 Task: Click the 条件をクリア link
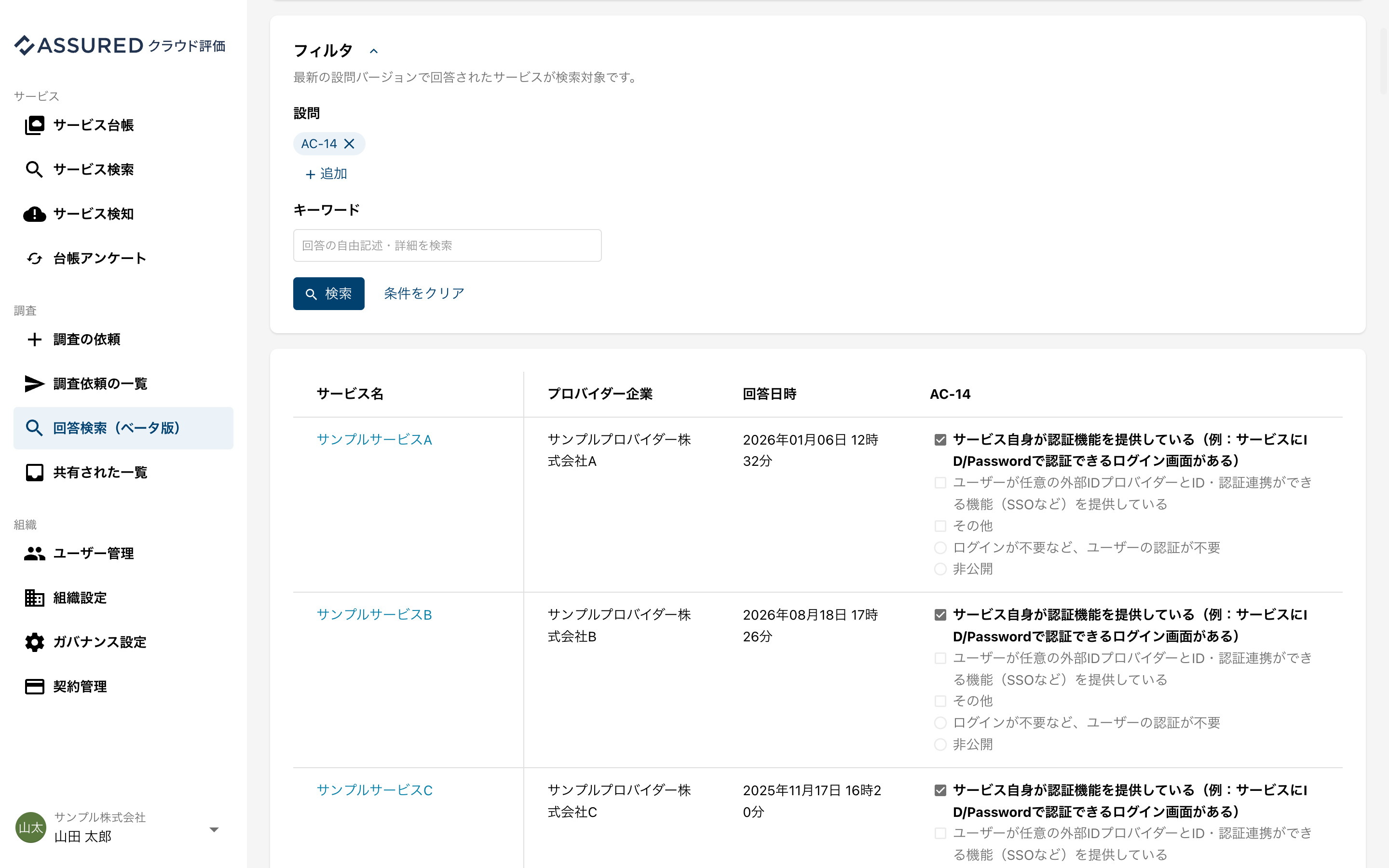click(x=424, y=293)
